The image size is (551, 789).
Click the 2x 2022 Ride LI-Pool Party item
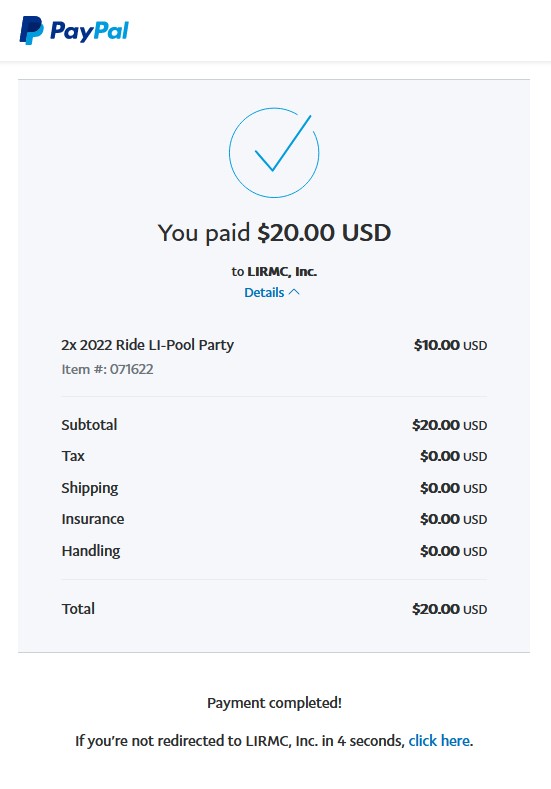click(147, 345)
